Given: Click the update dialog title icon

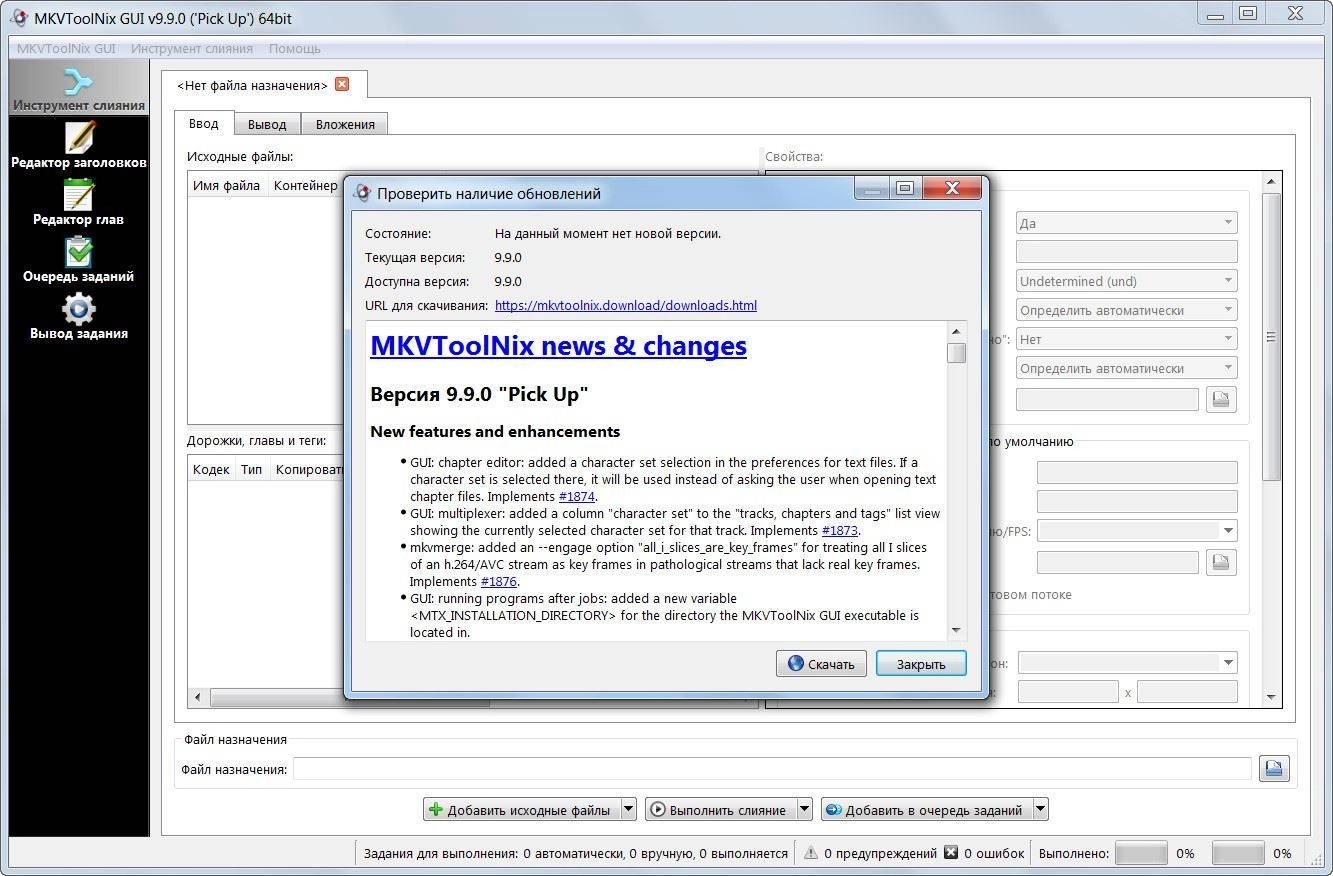Looking at the screenshot, I should click(x=363, y=193).
